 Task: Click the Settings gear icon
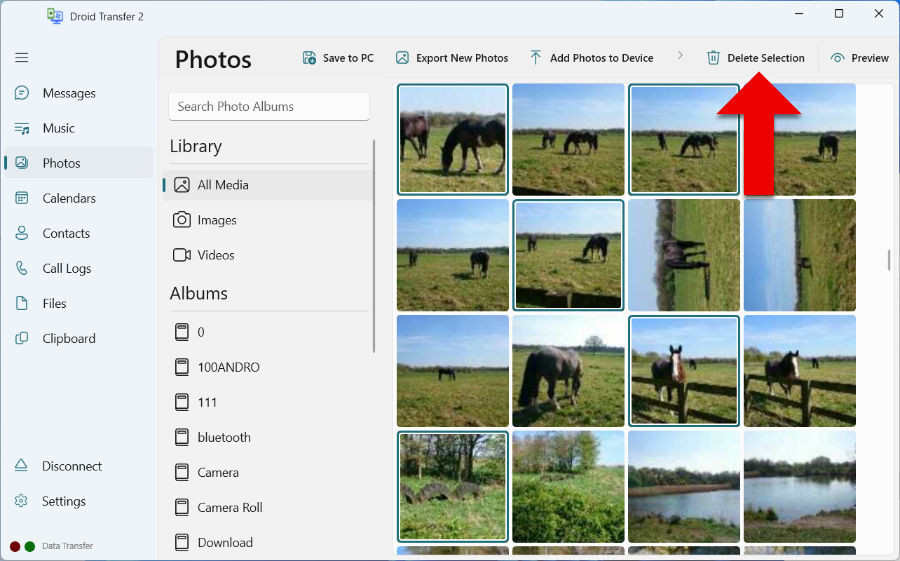coord(21,501)
